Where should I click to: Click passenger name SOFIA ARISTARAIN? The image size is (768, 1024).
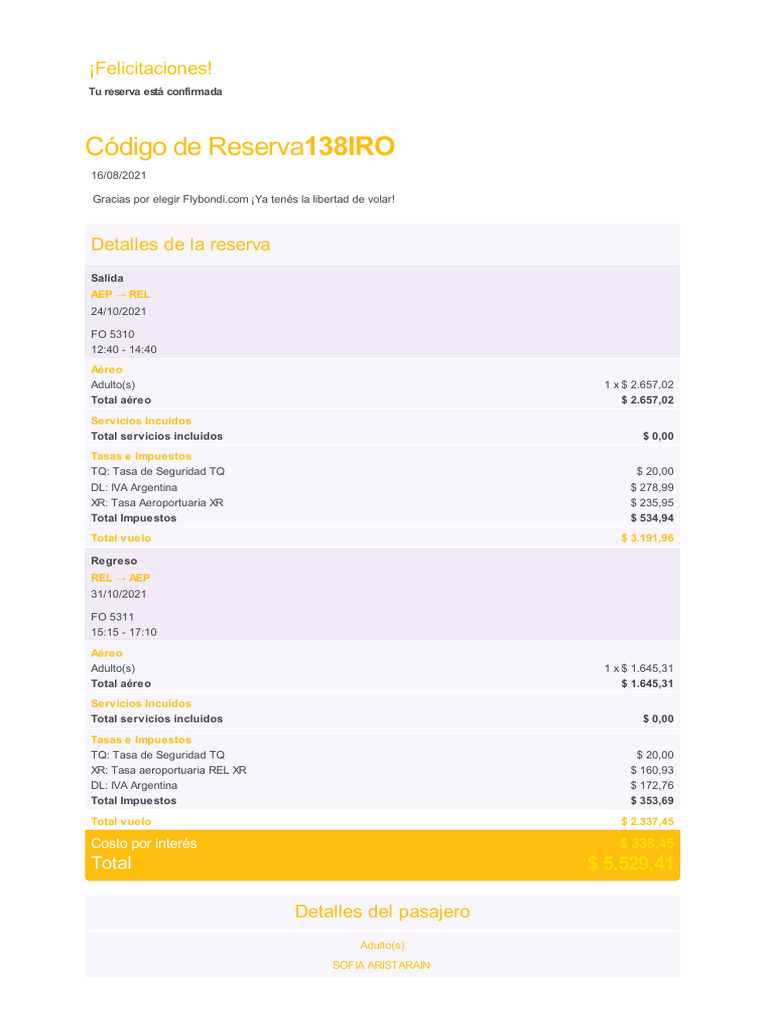pos(382,965)
